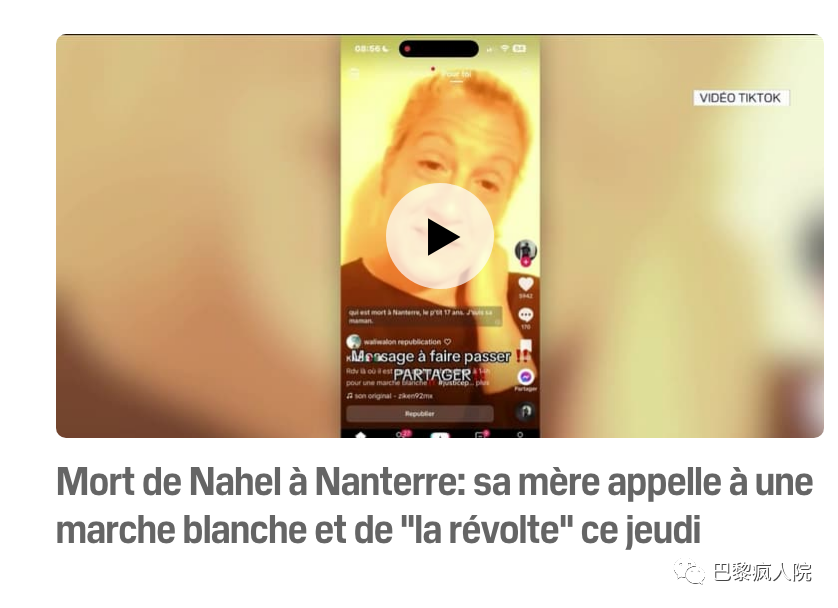Click the blurred video thumbnail background
The width and height of the screenshot is (838, 608).
point(198,235)
